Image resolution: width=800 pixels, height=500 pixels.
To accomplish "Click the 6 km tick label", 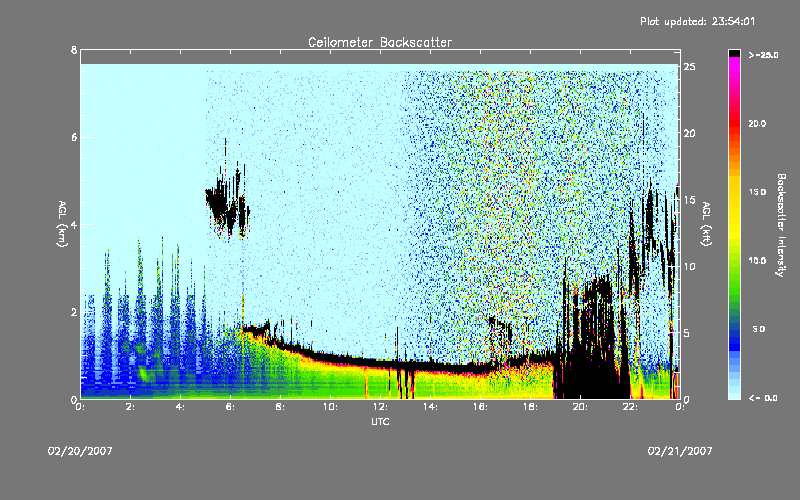I will pyautogui.click(x=74, y=137).
